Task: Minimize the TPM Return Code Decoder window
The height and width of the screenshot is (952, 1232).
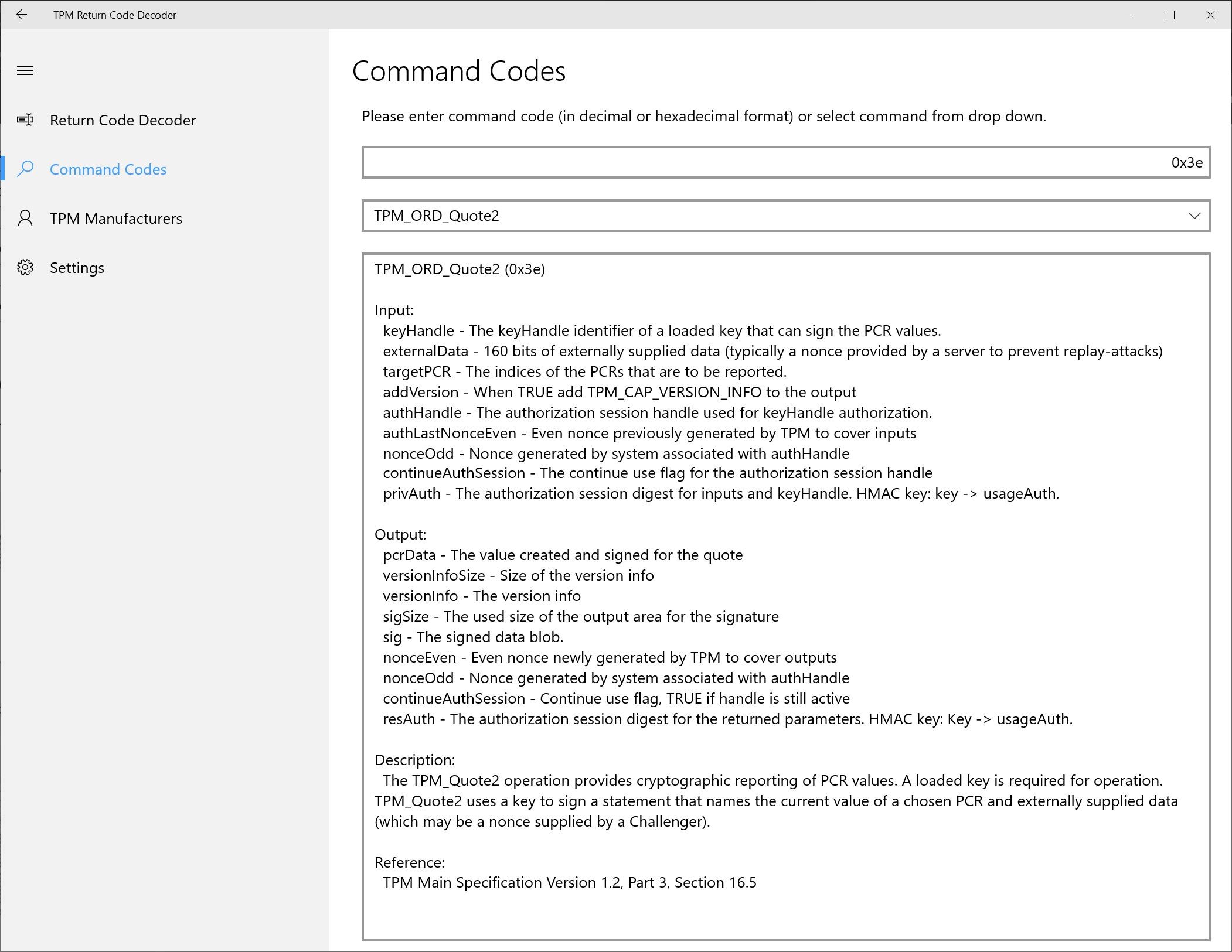Action: pyautogui.click(x=1130, y=15)
